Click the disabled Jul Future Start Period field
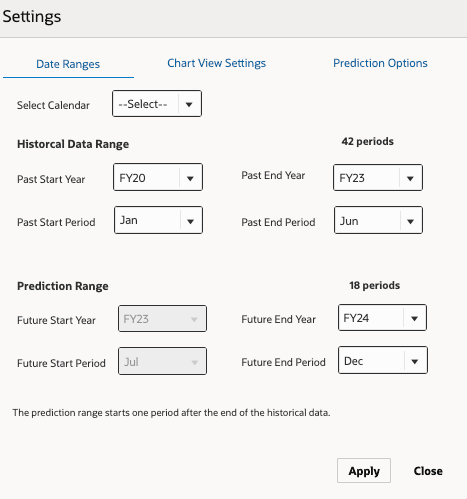The width and height of the screenshot is (467, 499). point(162,361)
